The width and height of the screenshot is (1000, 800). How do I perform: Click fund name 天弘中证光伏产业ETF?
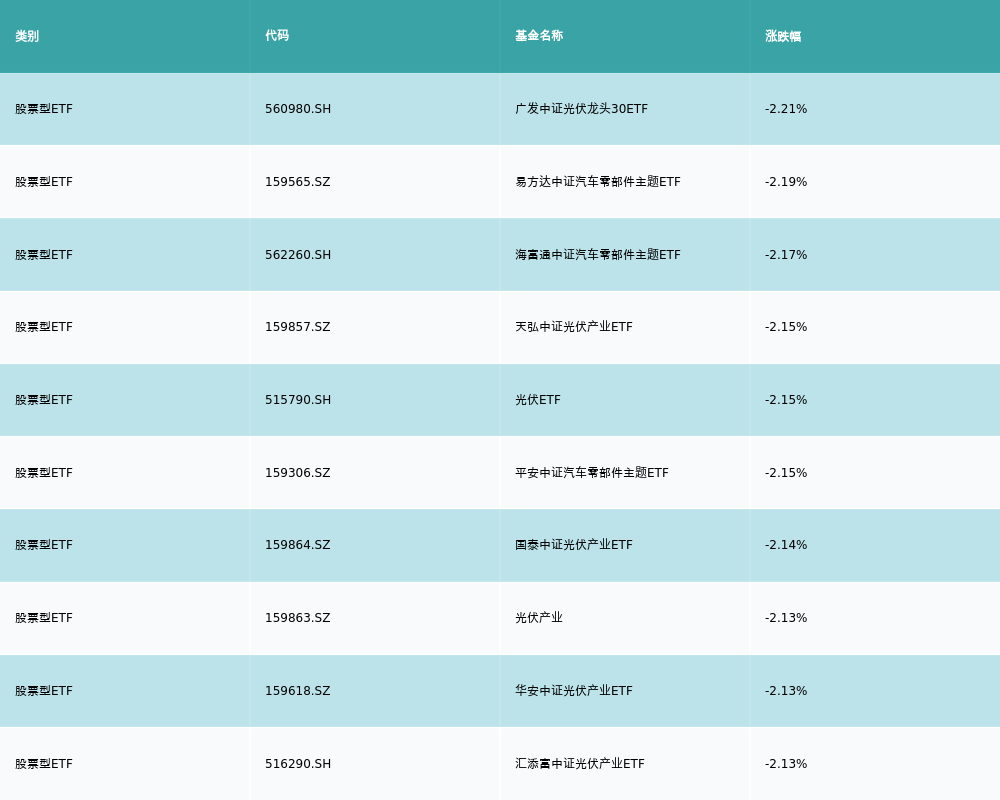click(x=574, y=327)
